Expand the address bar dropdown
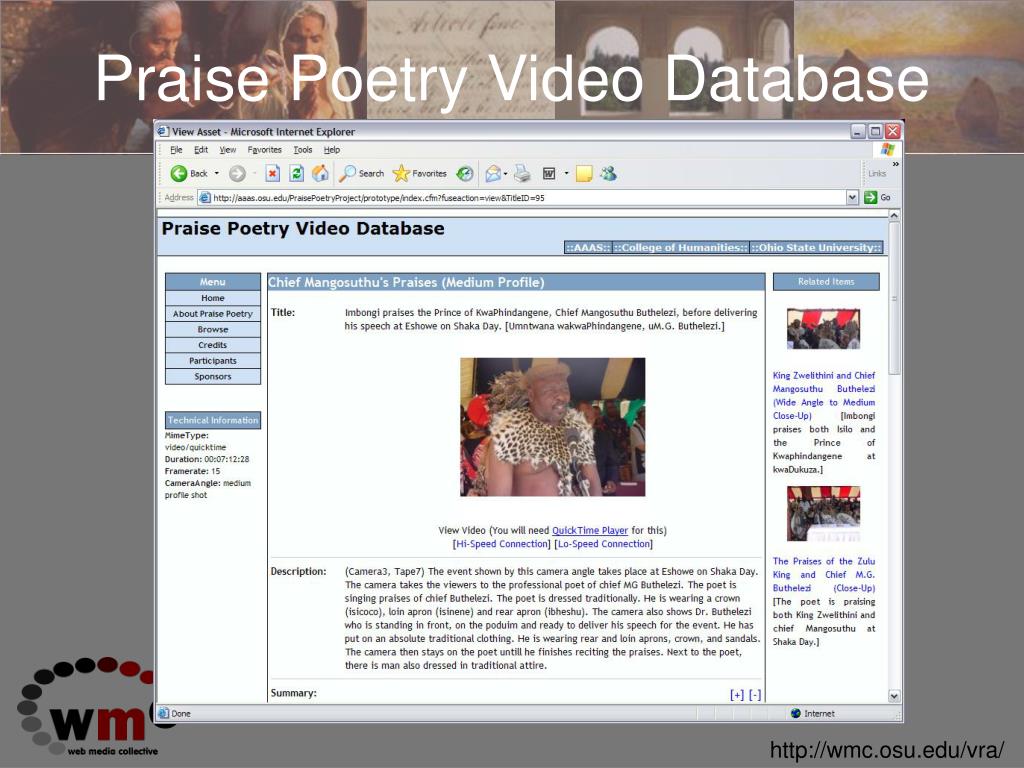The image size is (1024, 768). click(852, 197)
